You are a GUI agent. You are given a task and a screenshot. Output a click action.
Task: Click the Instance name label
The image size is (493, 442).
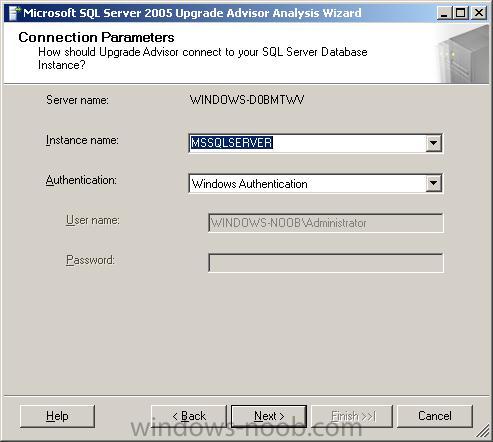(82, 140)
